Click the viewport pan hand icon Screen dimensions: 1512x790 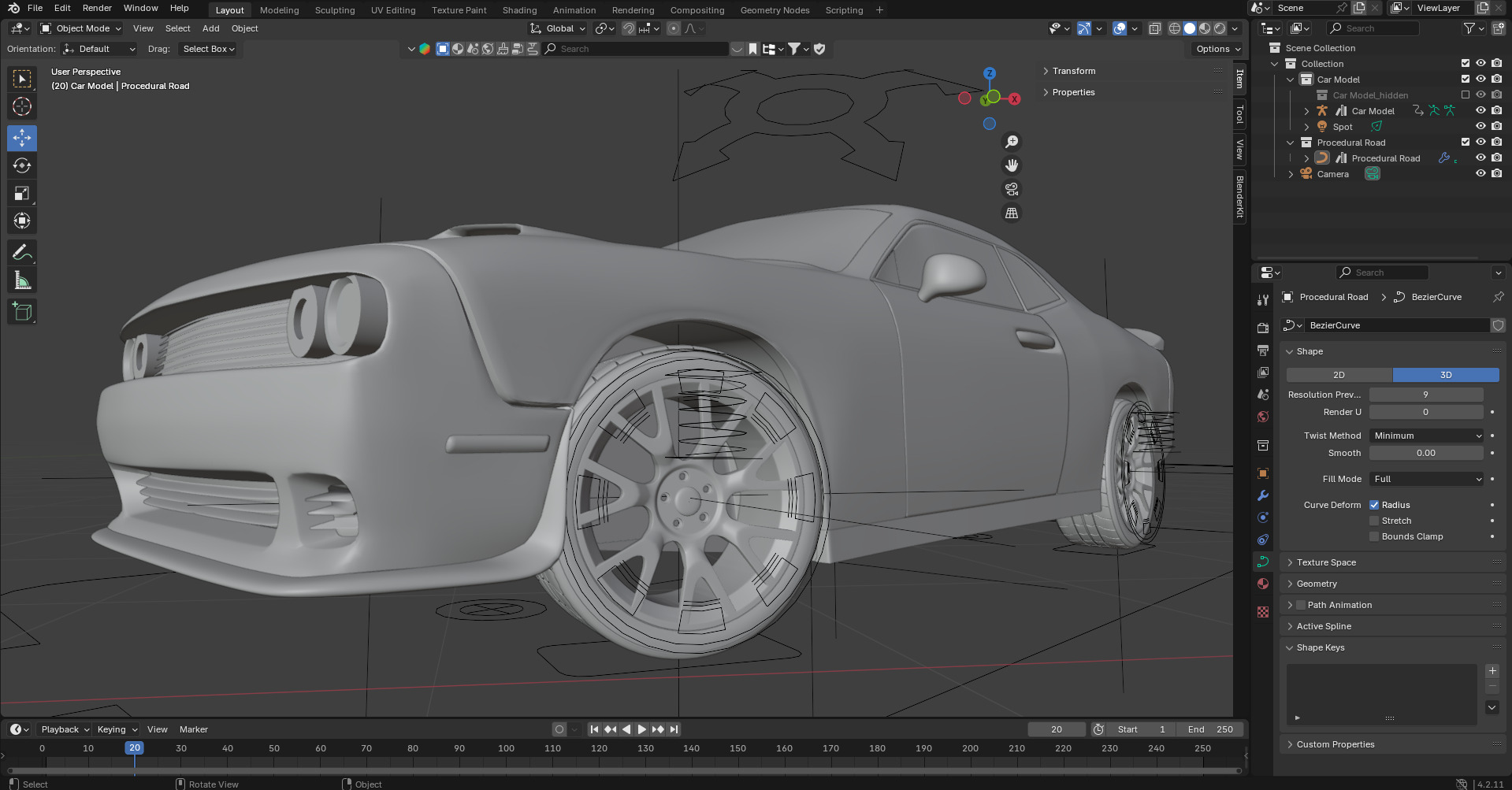tap(1012, 165)
